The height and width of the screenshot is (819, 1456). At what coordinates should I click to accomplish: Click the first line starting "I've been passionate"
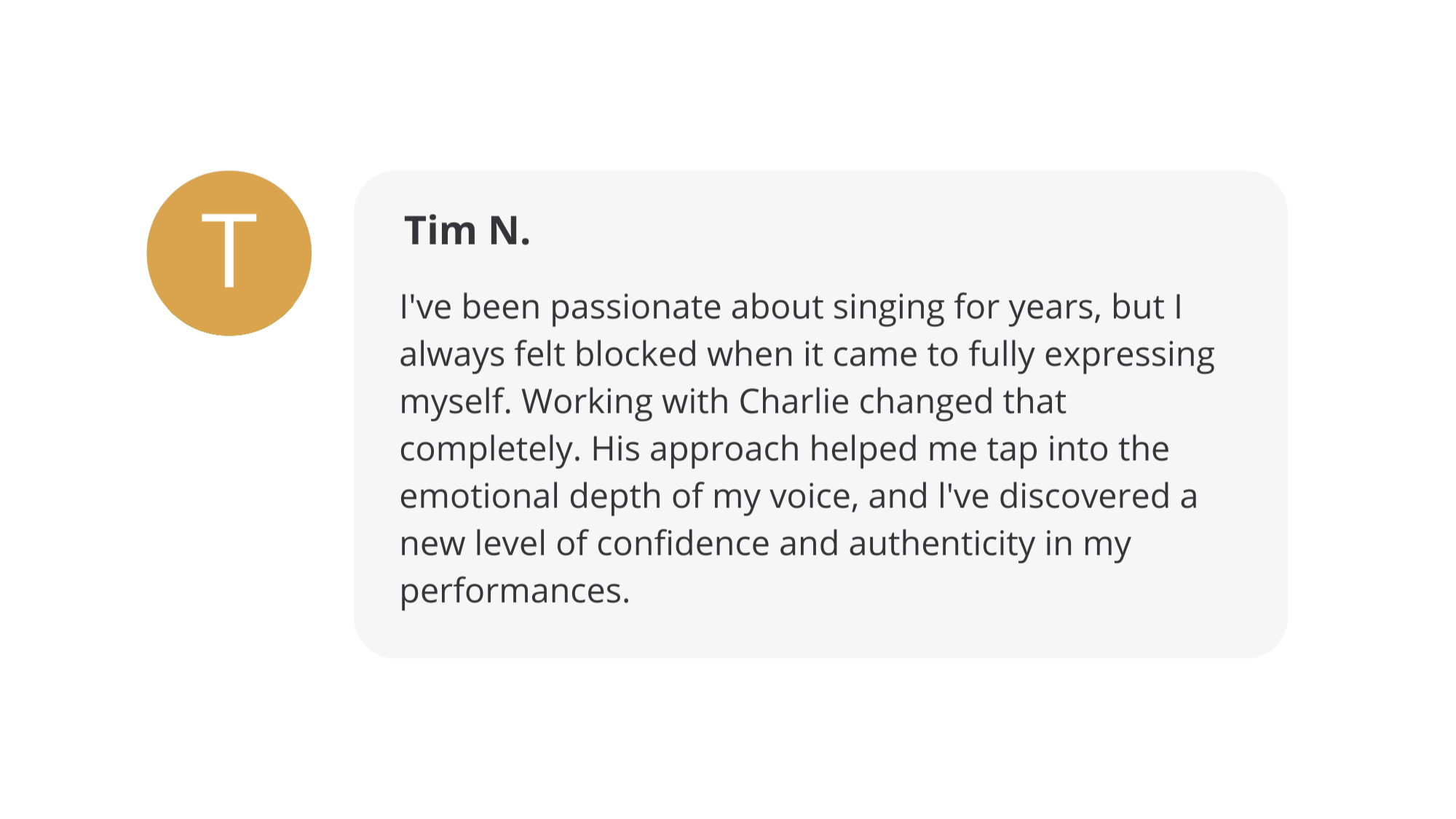click(790, 307)
